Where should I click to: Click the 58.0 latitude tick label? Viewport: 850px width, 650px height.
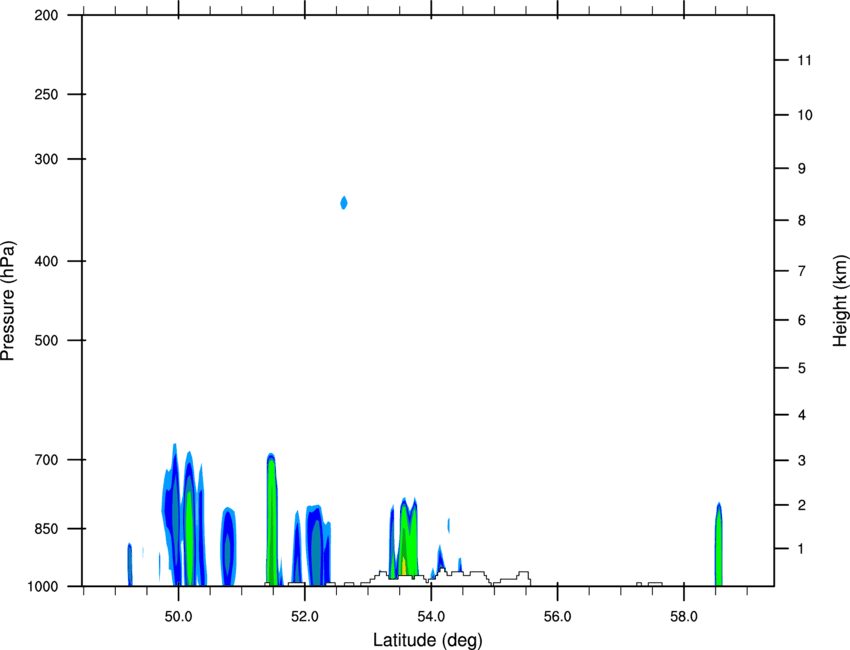coord(684,617)
